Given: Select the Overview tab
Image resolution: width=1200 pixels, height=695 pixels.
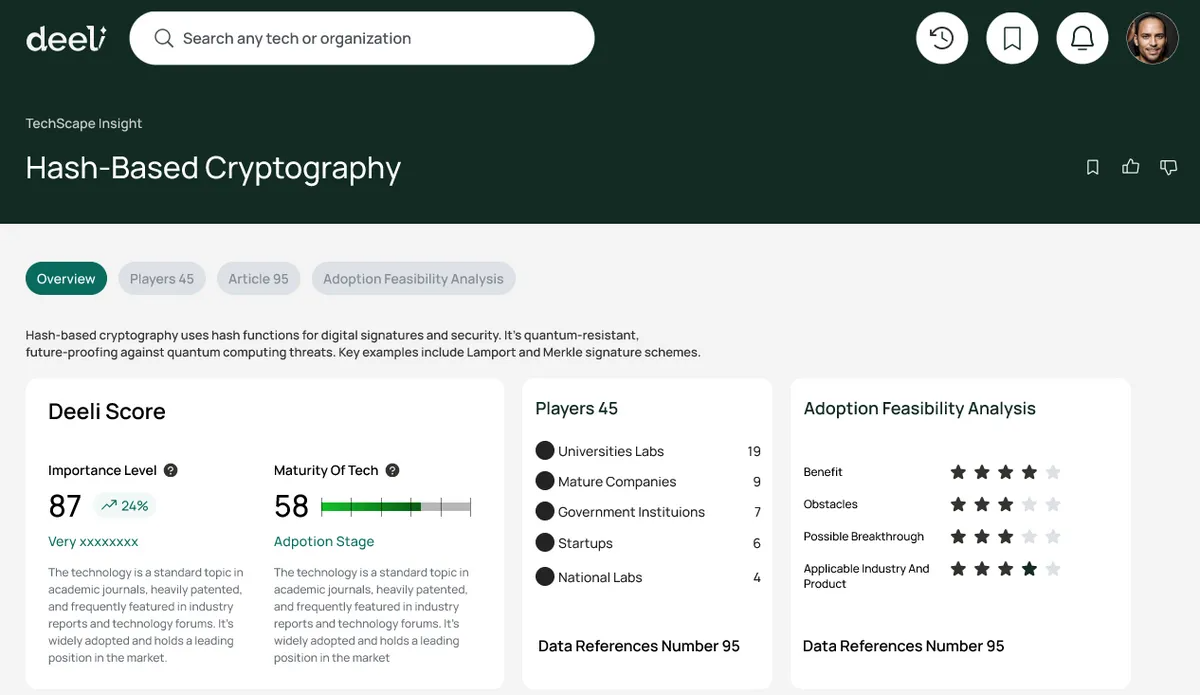Looking at the screenshot, I should pos(66,279).
